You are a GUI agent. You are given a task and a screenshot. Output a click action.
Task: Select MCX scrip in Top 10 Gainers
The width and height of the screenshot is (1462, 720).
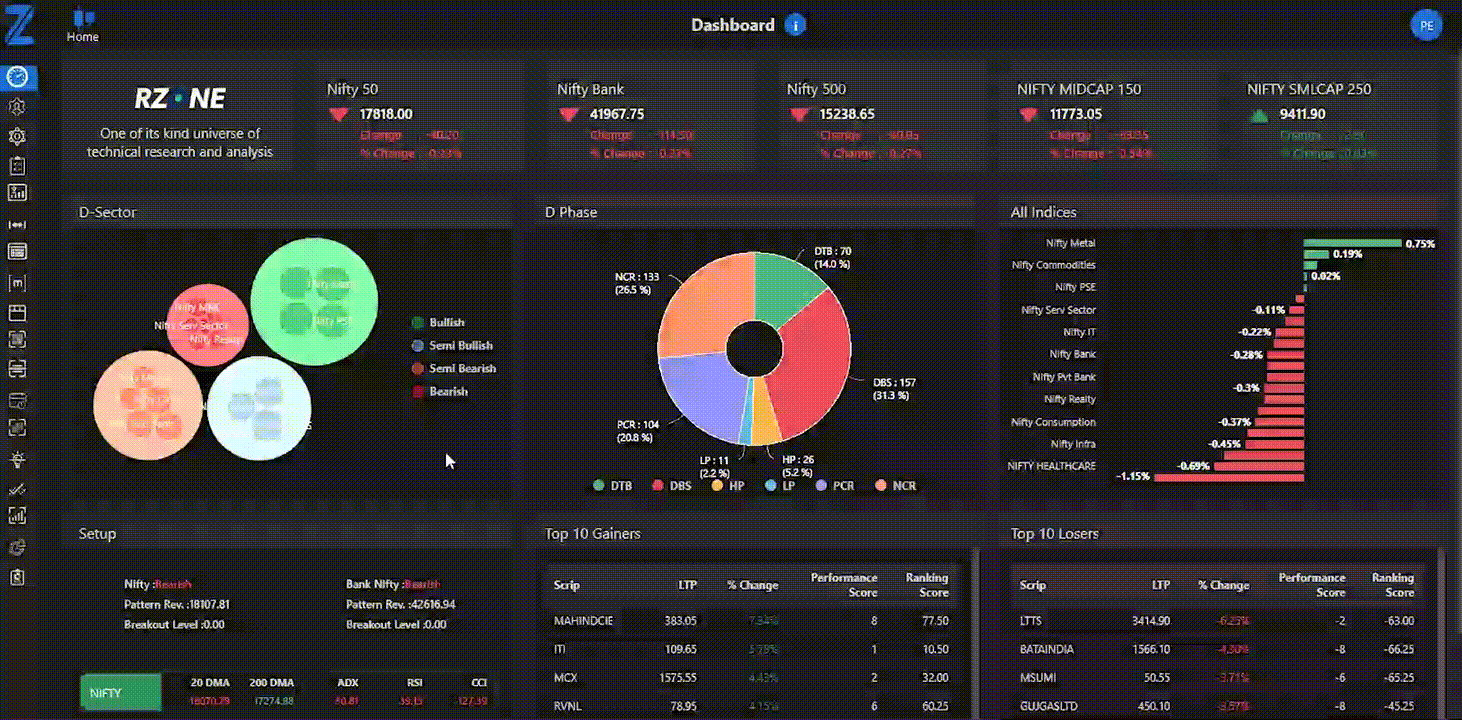pos(565,677)
